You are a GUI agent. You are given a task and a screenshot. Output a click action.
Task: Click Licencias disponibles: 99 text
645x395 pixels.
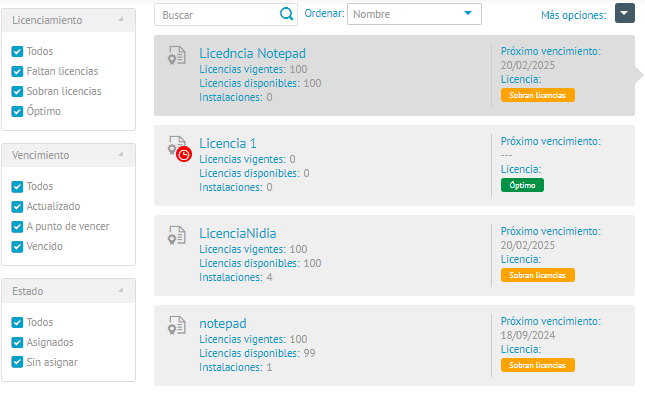(257, 353)
